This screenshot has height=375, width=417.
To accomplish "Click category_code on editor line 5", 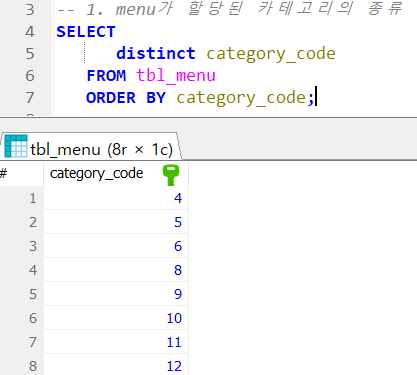I will 271,54.
